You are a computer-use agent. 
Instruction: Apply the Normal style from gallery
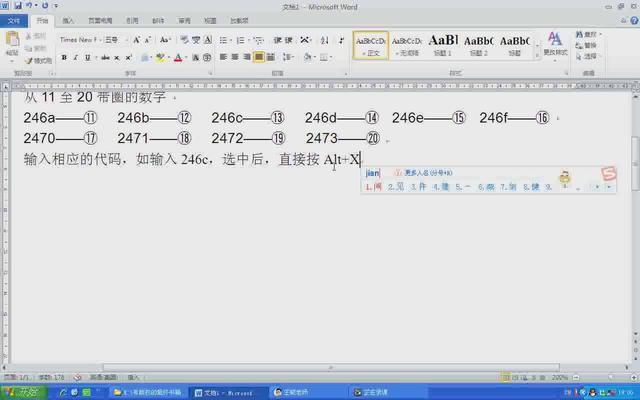(371, 45)
